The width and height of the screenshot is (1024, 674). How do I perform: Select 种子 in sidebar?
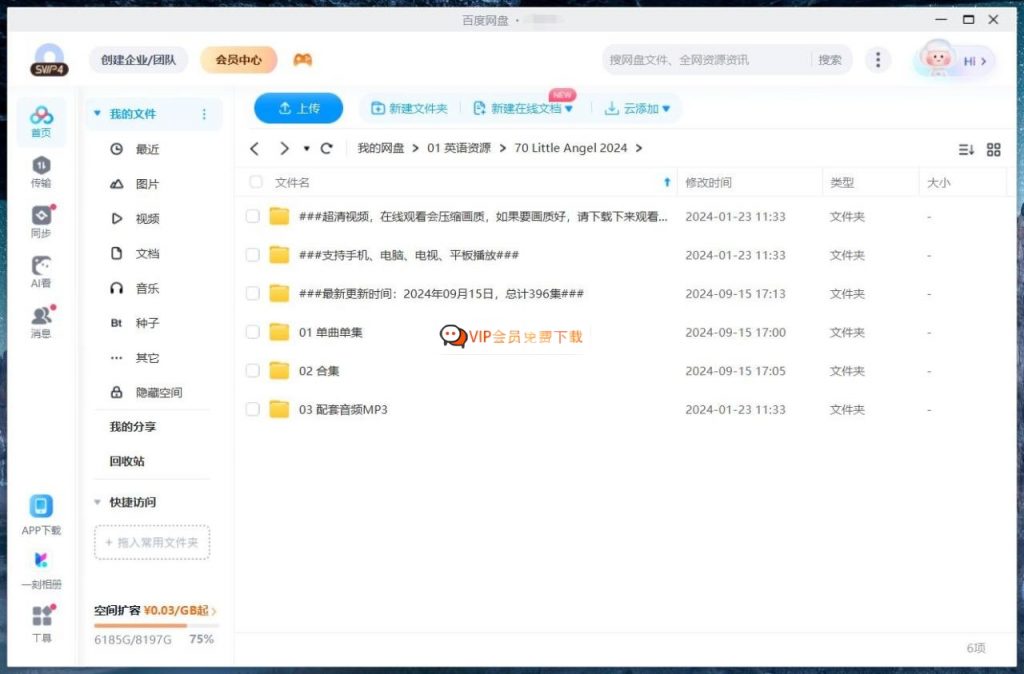tap(147, 323)
